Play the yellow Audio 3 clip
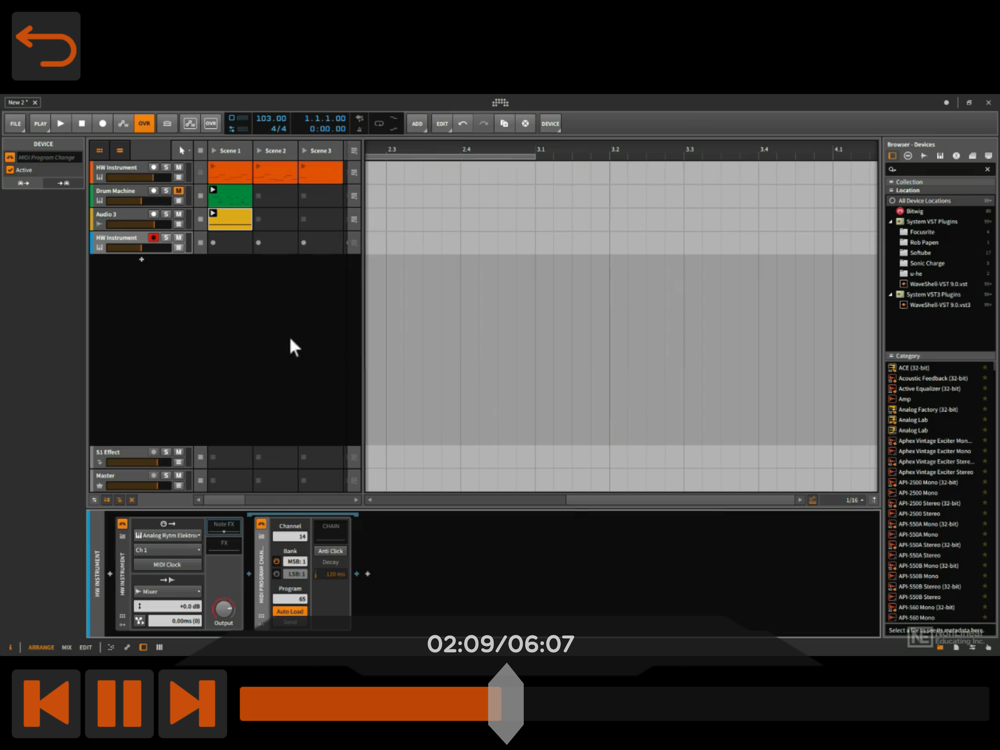 [213, 213]
